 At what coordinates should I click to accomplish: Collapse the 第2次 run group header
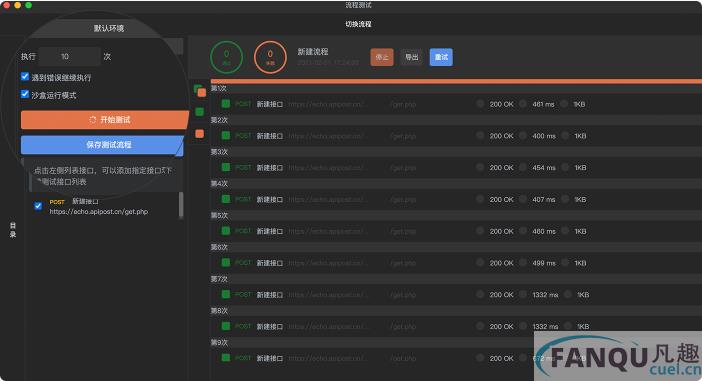pos(456,120)
